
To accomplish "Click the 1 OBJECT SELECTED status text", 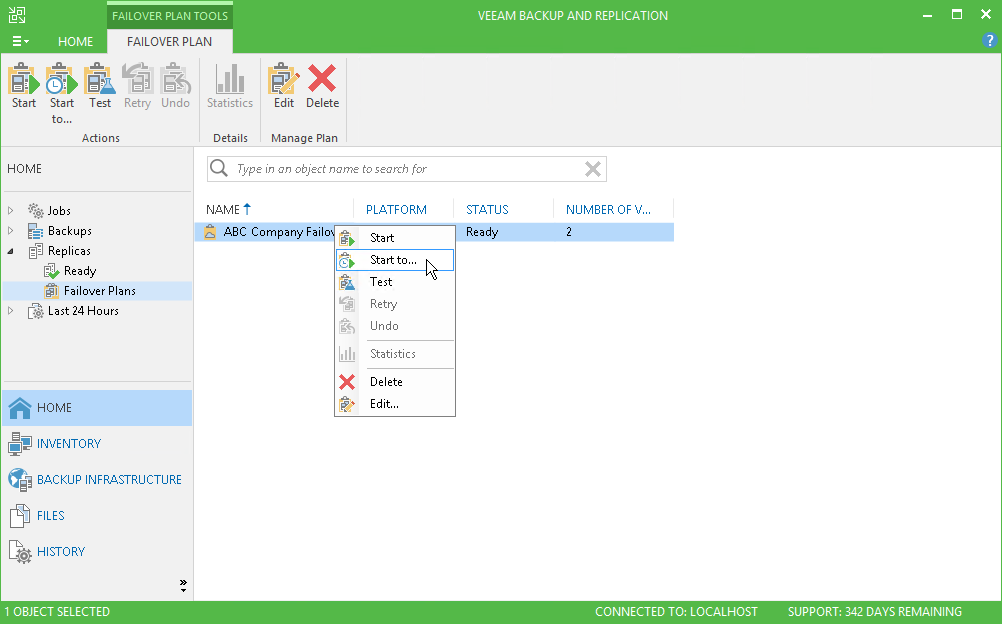I will tap(58, 612).
